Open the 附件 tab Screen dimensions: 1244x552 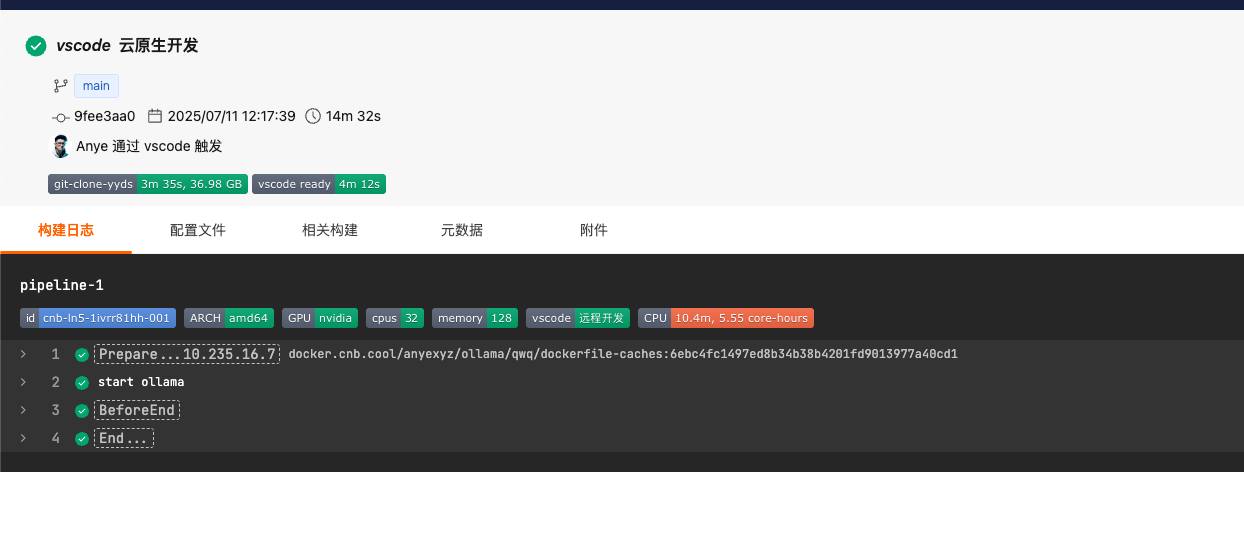click(x=594, y=230)
